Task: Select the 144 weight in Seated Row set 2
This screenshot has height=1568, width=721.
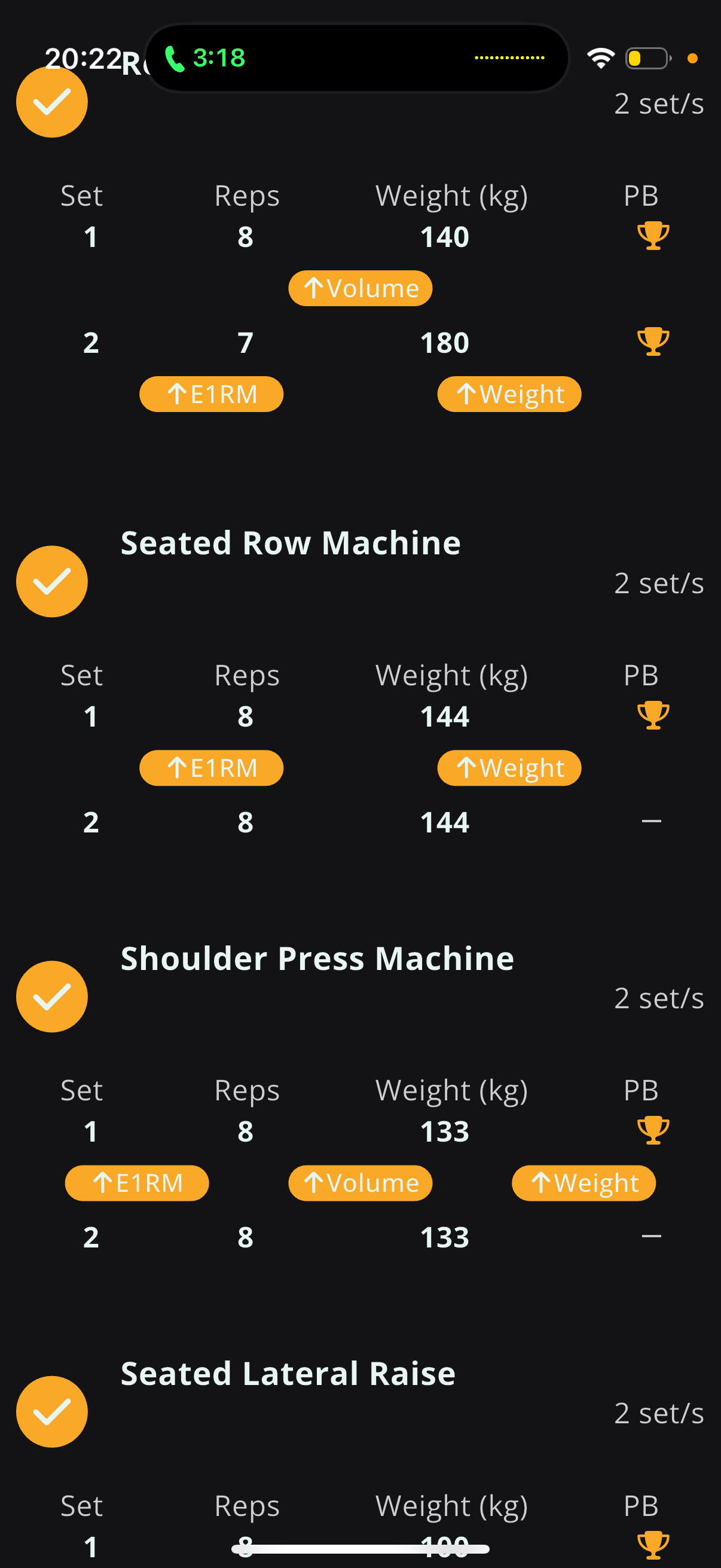Action: [445, 822]
